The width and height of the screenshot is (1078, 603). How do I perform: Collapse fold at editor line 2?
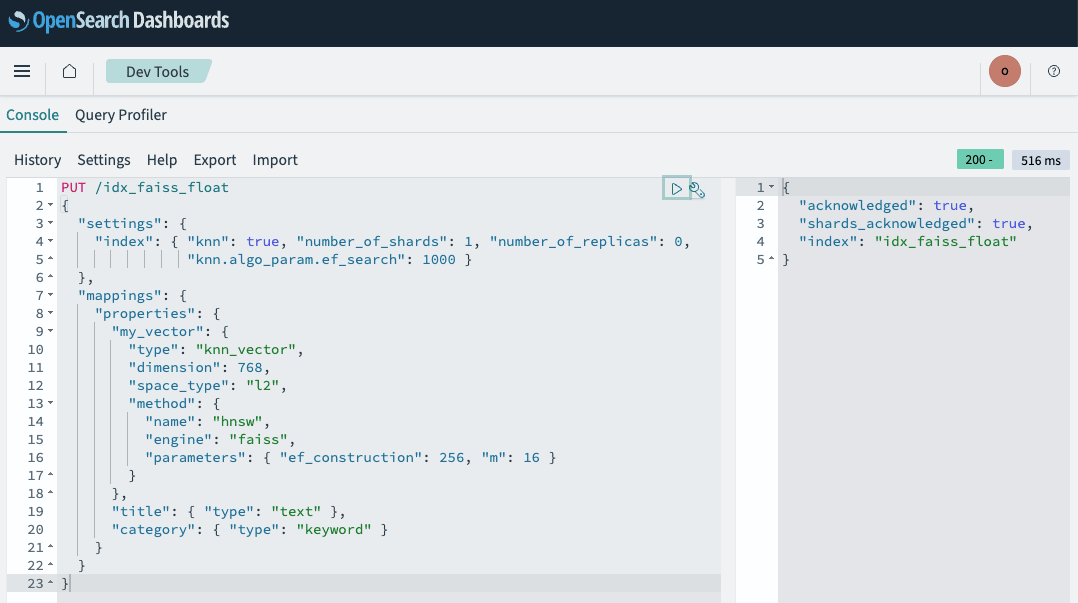tap(51, 205)
